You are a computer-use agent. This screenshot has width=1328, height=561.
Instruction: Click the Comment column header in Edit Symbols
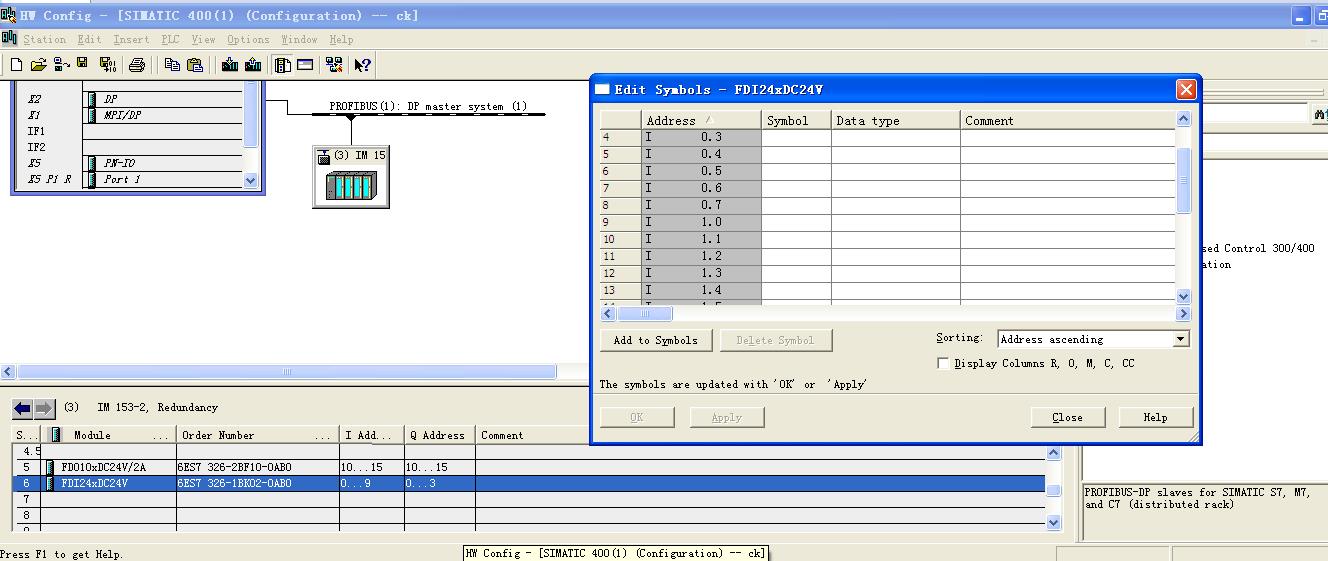(1067, 120)
